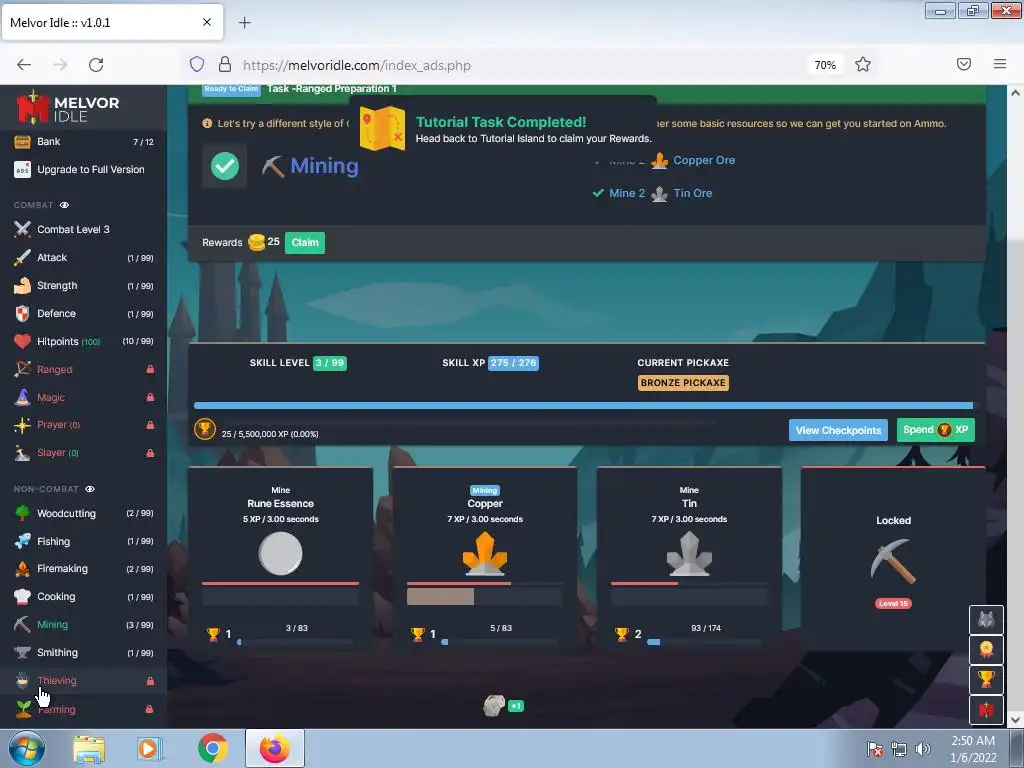Click View Checkpoints button
This screenshot has width=1024, height=768.
(x=838, y=430)
